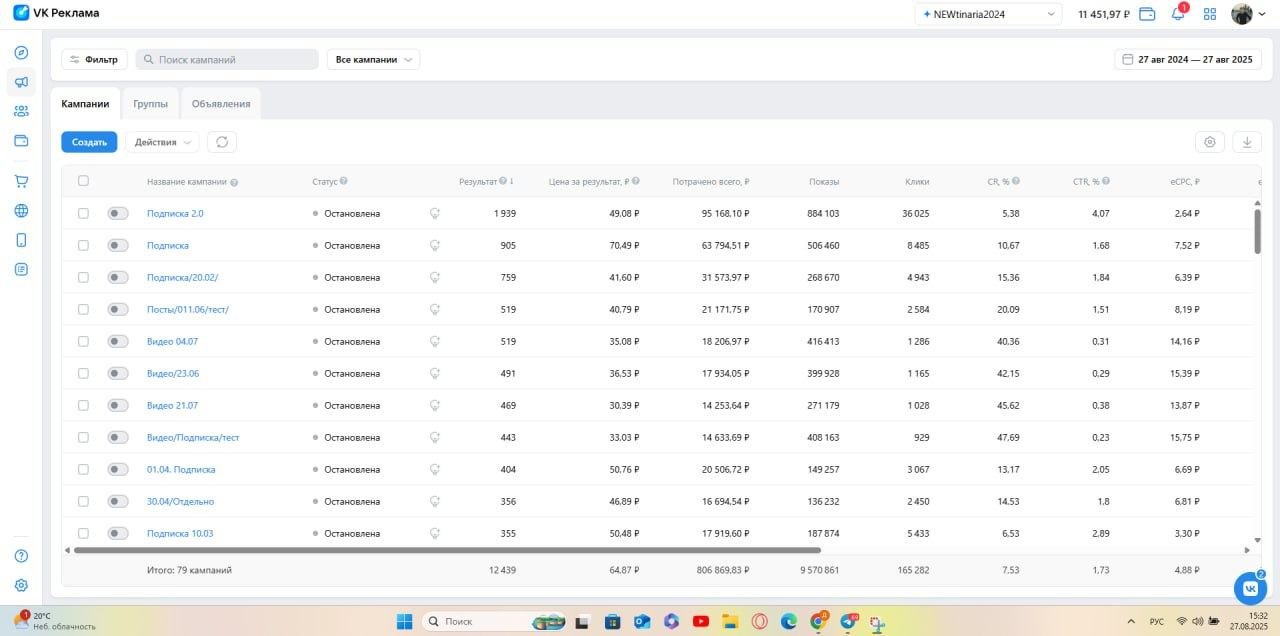Show info tooltip next to Статус header
1280x636 pixels.
(343, 181)
